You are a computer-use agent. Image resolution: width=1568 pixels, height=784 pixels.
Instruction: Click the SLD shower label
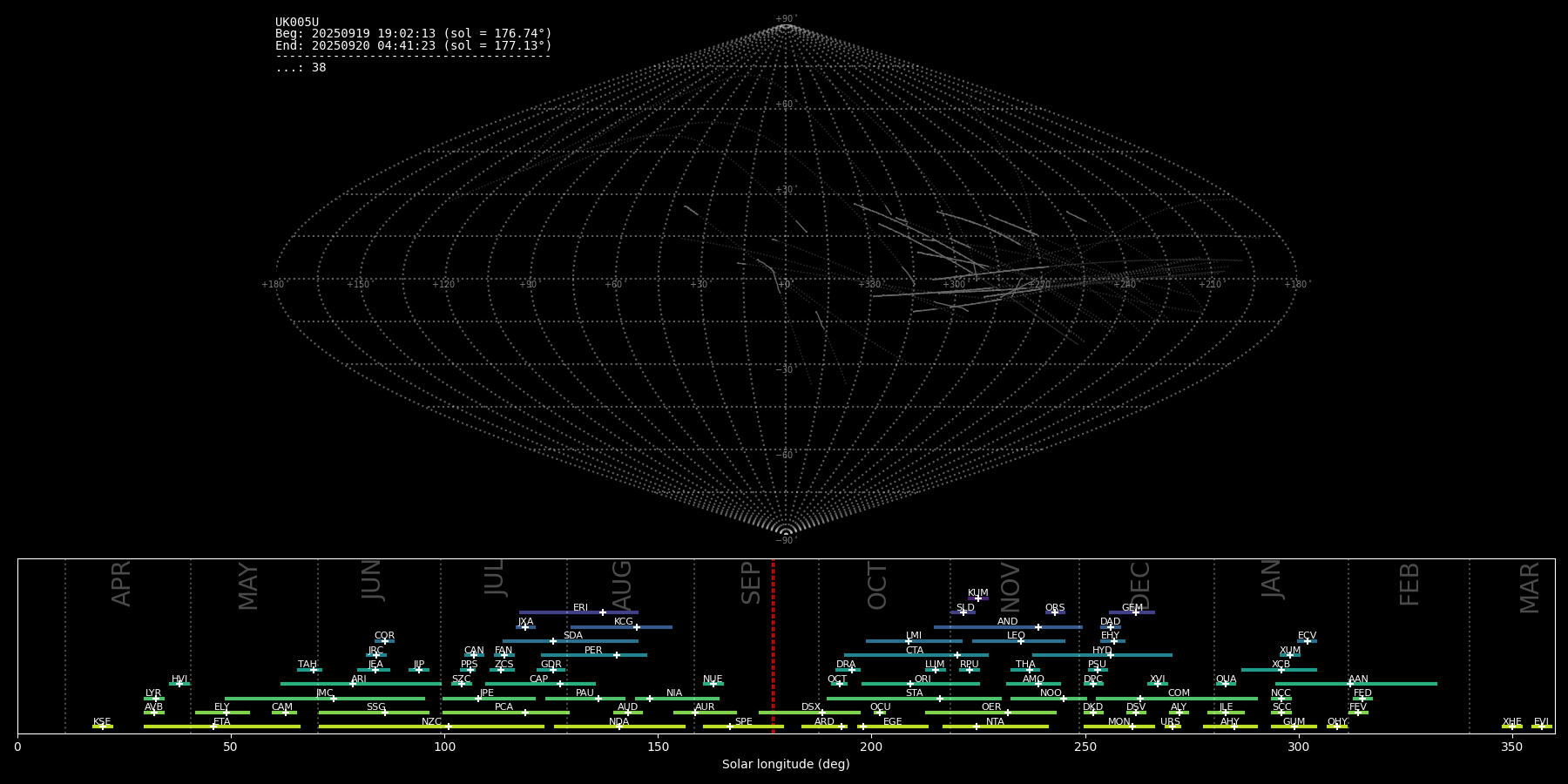(965, 608)
